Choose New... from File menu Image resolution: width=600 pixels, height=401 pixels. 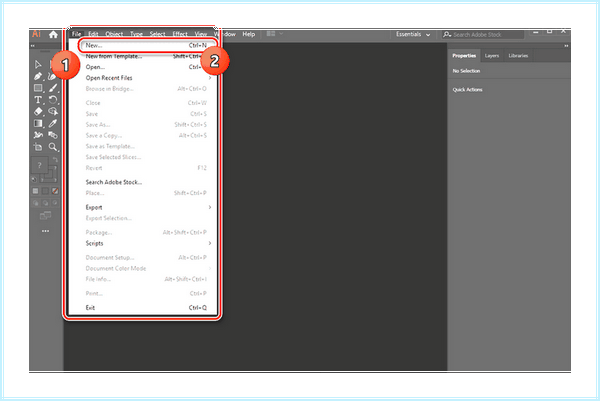[x=147, y=45]
